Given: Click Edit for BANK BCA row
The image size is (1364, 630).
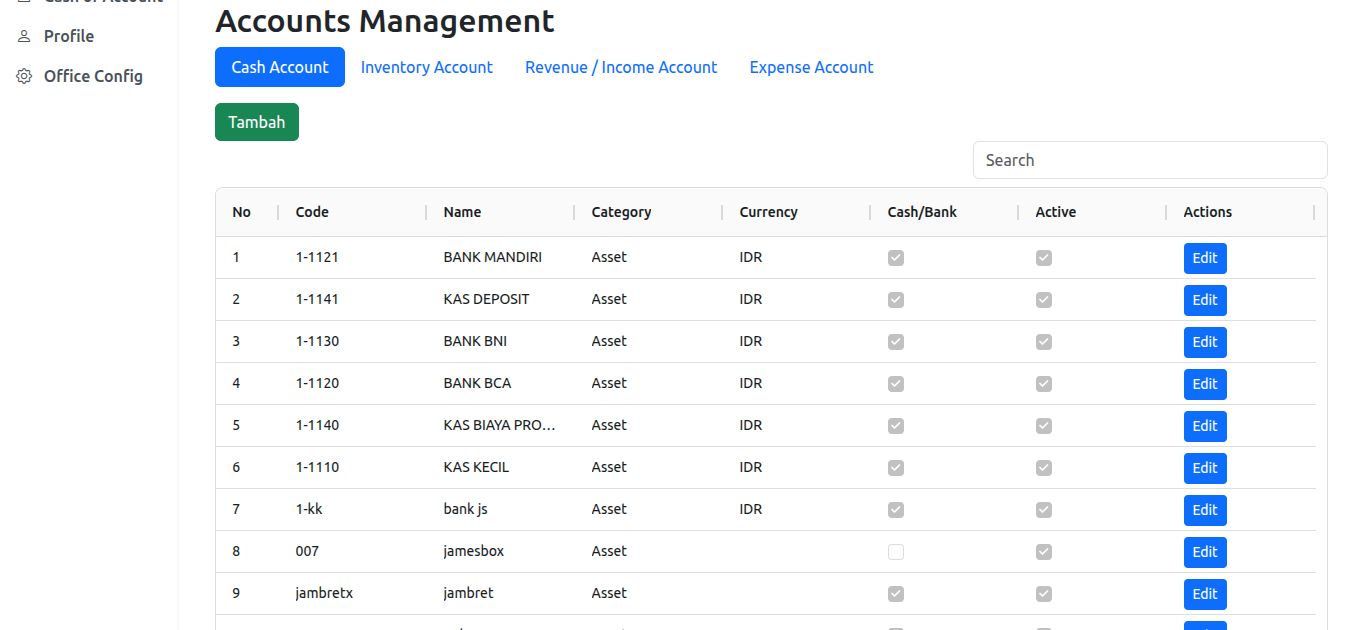Looking at the screenshot, I should pos(1205,384).
